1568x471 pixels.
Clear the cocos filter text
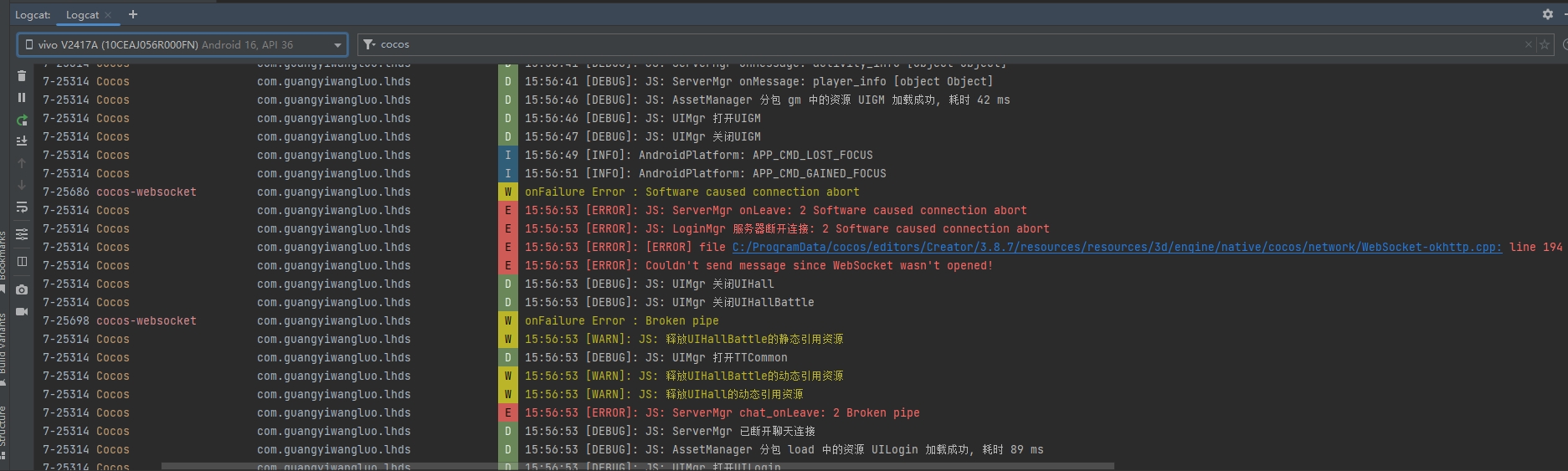1529,44
